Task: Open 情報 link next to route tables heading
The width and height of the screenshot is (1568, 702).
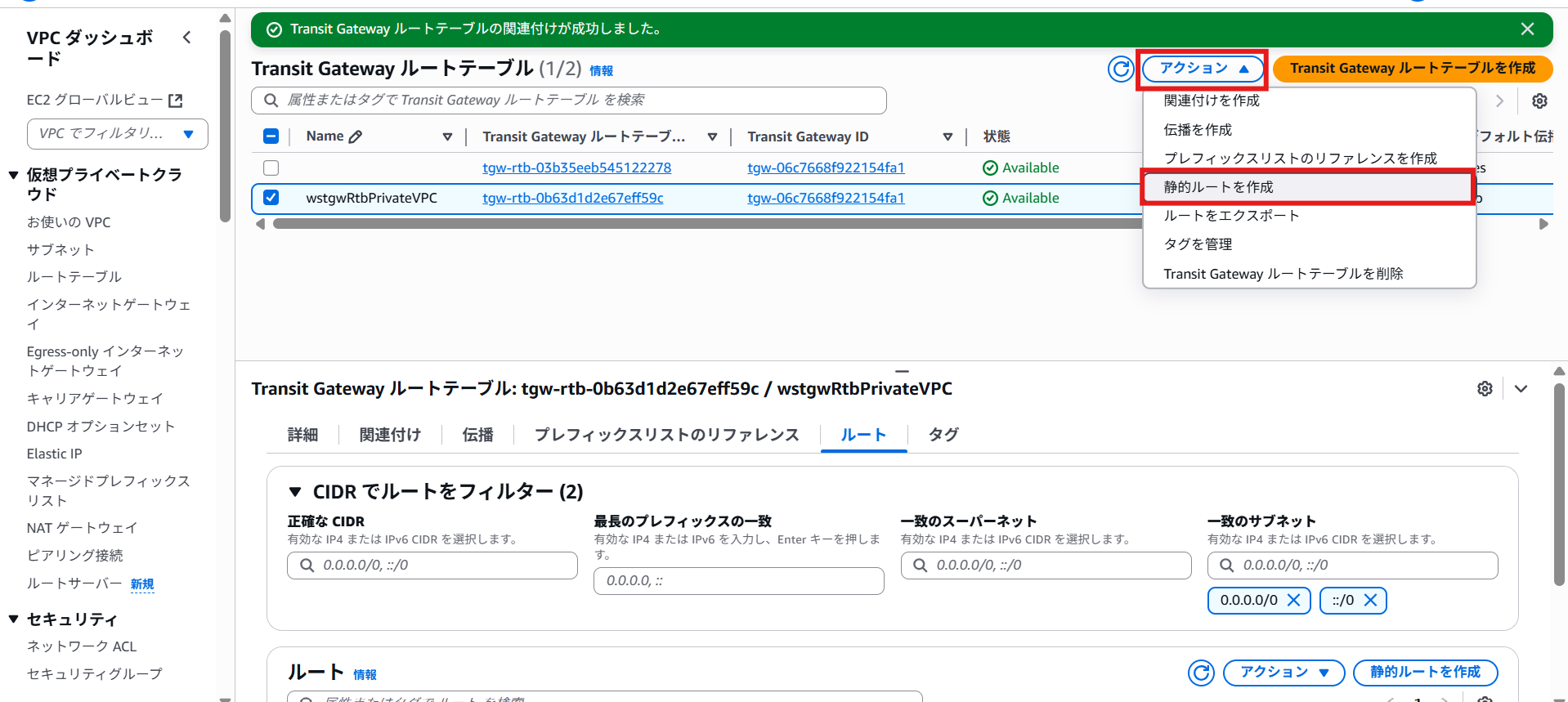Action: (601, 71)
